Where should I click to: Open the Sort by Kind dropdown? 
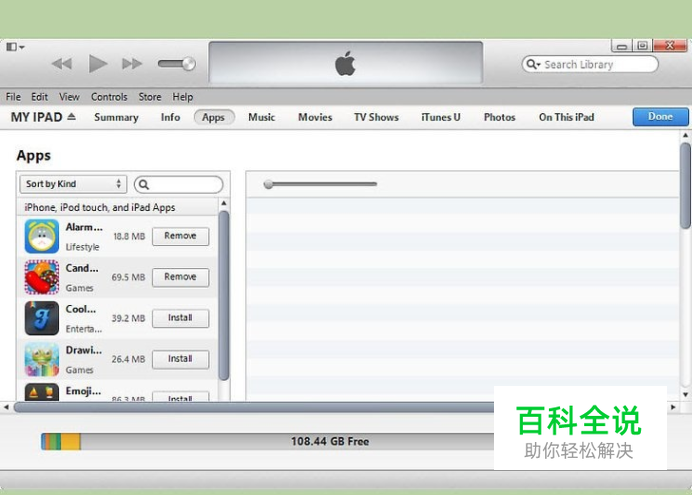(x=73, y=184)
